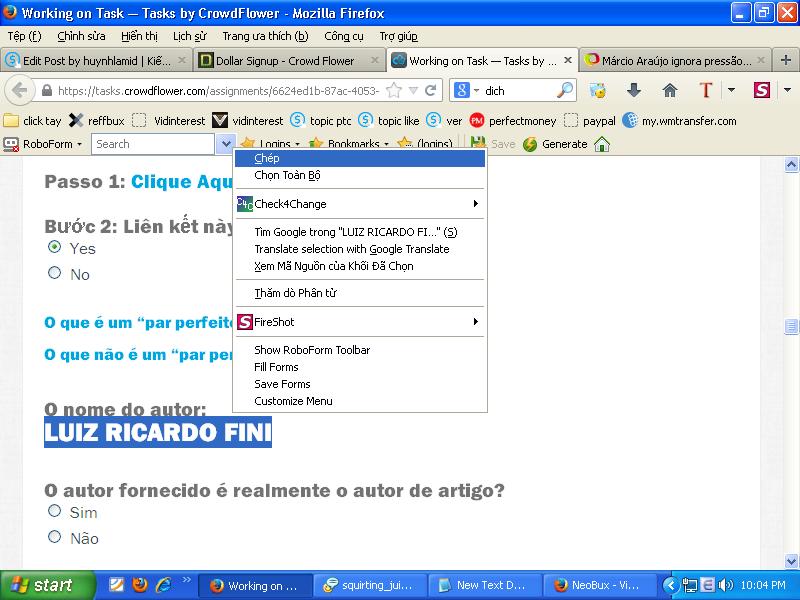Screen dimensions: 800x600
Task: Open dropdown arrow beside FireShot toolbar icon
Action: tap(787, 90)
